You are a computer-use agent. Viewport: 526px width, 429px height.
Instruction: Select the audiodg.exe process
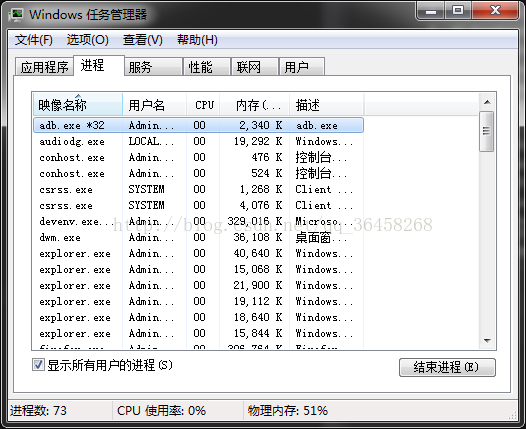click(x=198, y=141)
